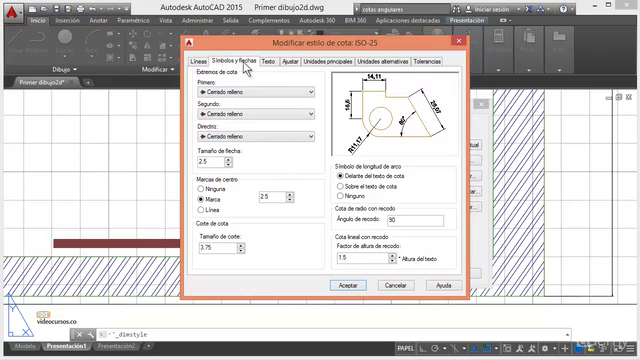Switch to the Unidades principales tab
Image resolution: width=640 pixels, height=360 pixels.
coord(328,62)
